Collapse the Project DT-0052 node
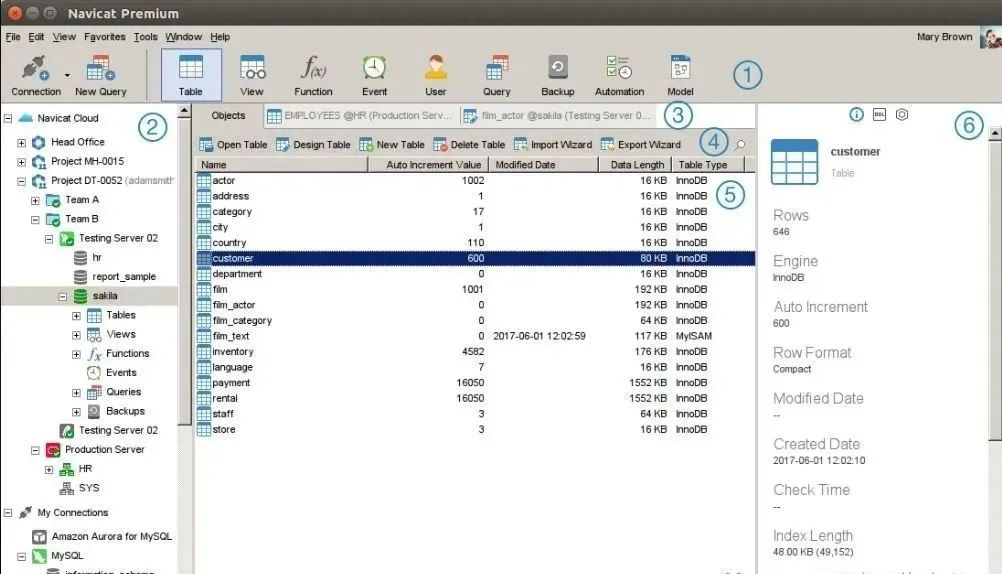 22,181
